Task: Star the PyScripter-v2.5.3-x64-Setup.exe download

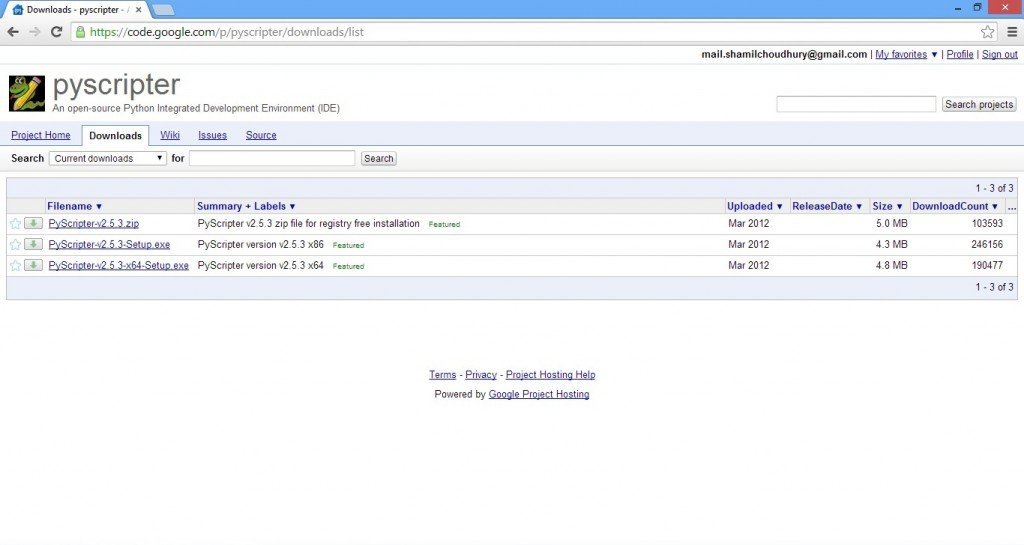Action: (x=16, y=266)
